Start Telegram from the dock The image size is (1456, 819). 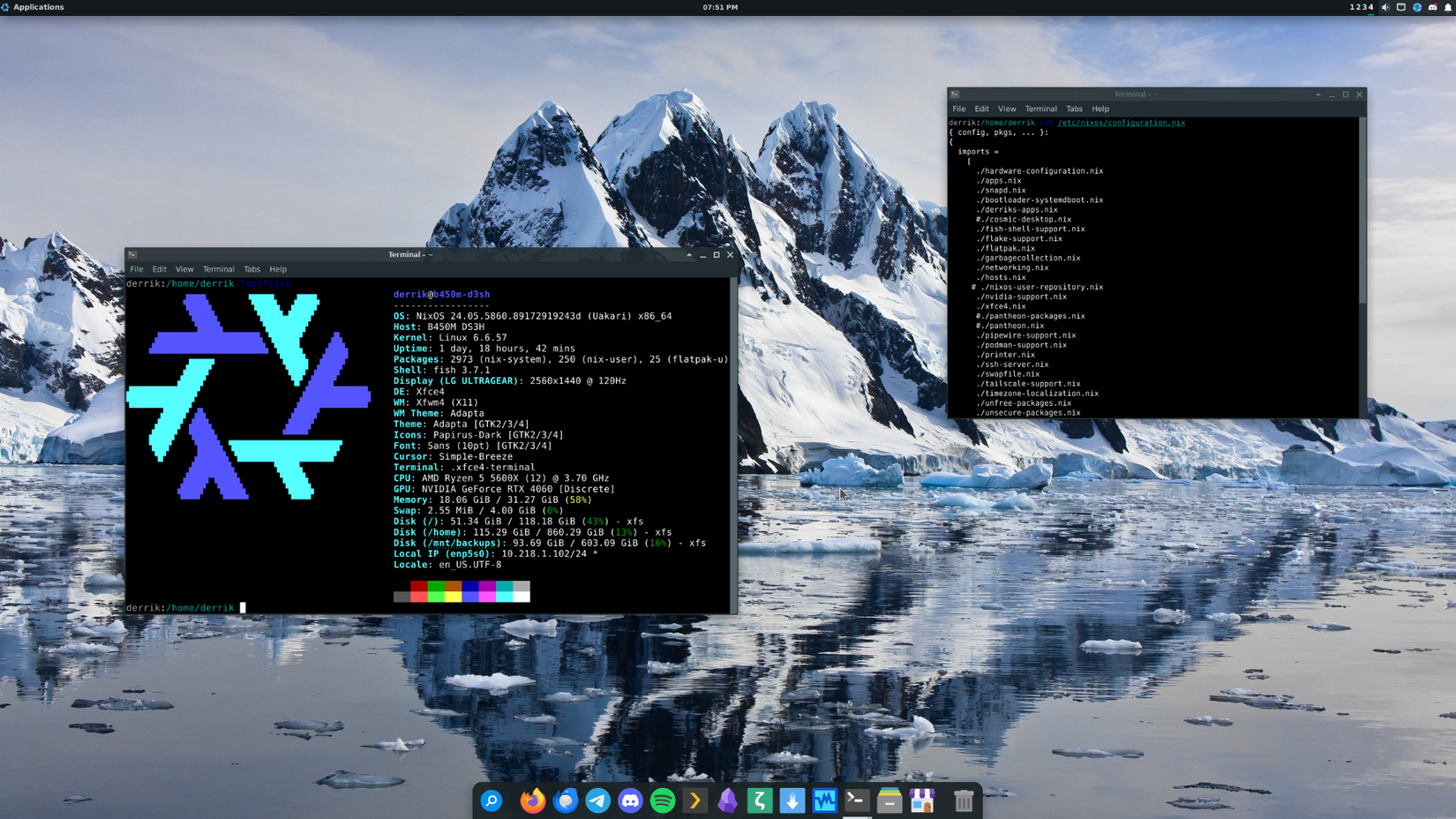point(597,800)
